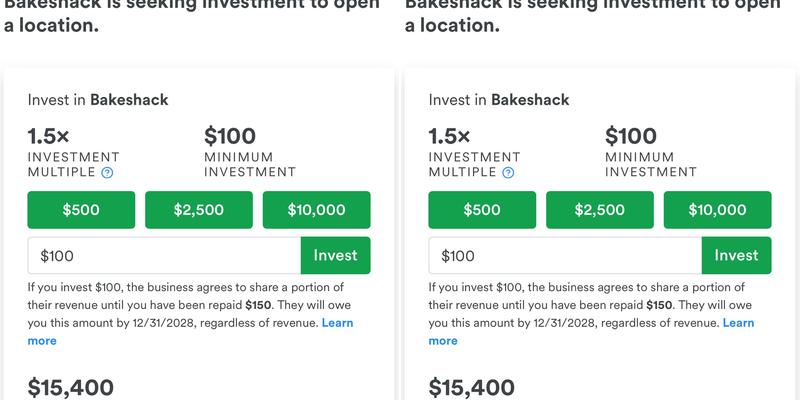Click the investment multiple help icon in left card
Image resolution: width=800 pixels, height=400 pixels.
(x=107, y=172)
